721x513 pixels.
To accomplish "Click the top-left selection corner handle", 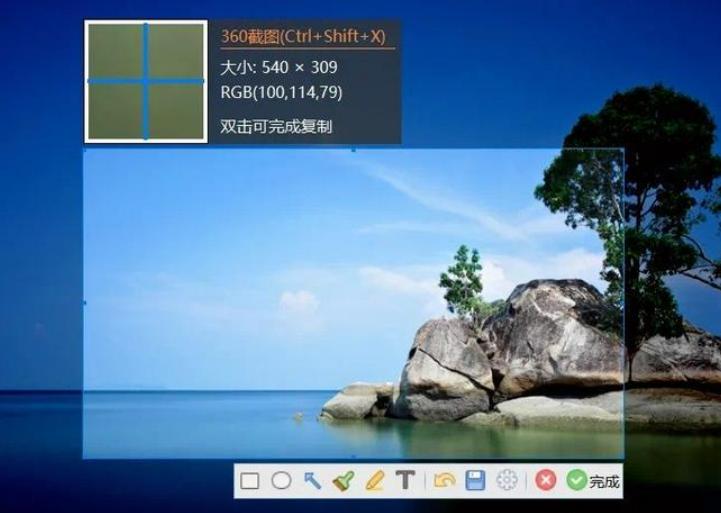I will click(84, 150).
